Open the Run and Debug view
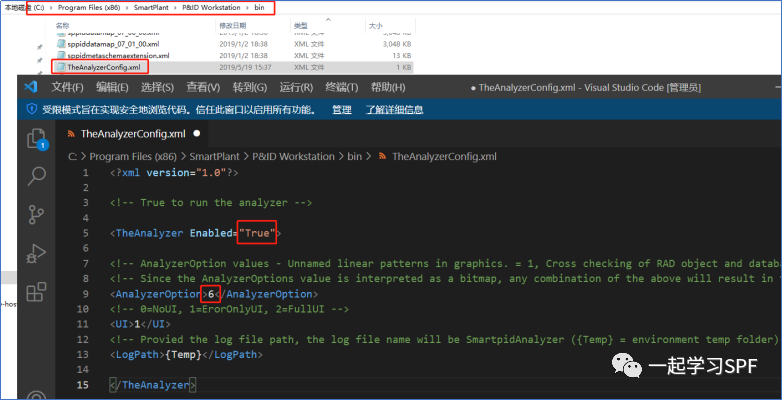The height and width of the screenshot is (401, 783). [36, 254]
